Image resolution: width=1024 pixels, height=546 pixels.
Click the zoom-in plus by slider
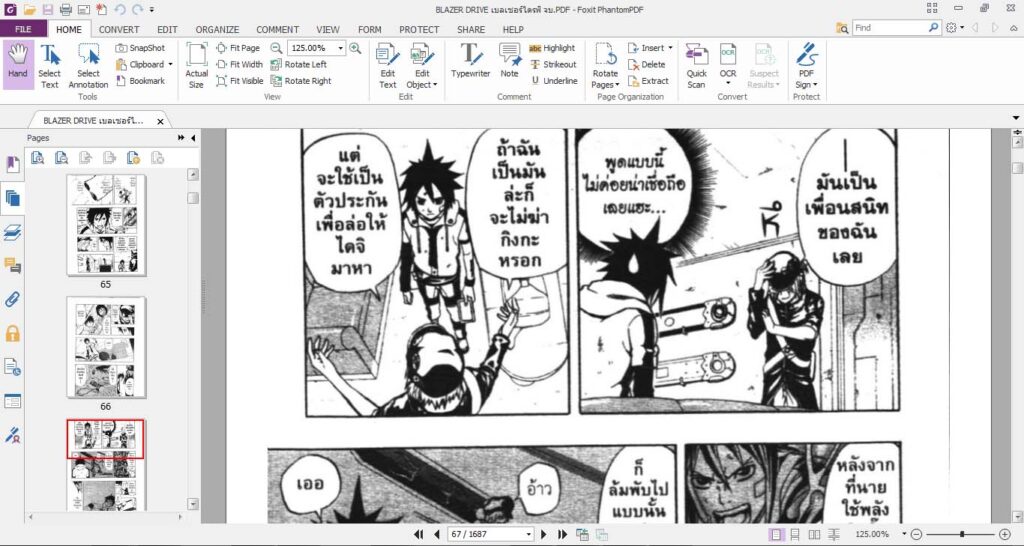[1005, 534]
